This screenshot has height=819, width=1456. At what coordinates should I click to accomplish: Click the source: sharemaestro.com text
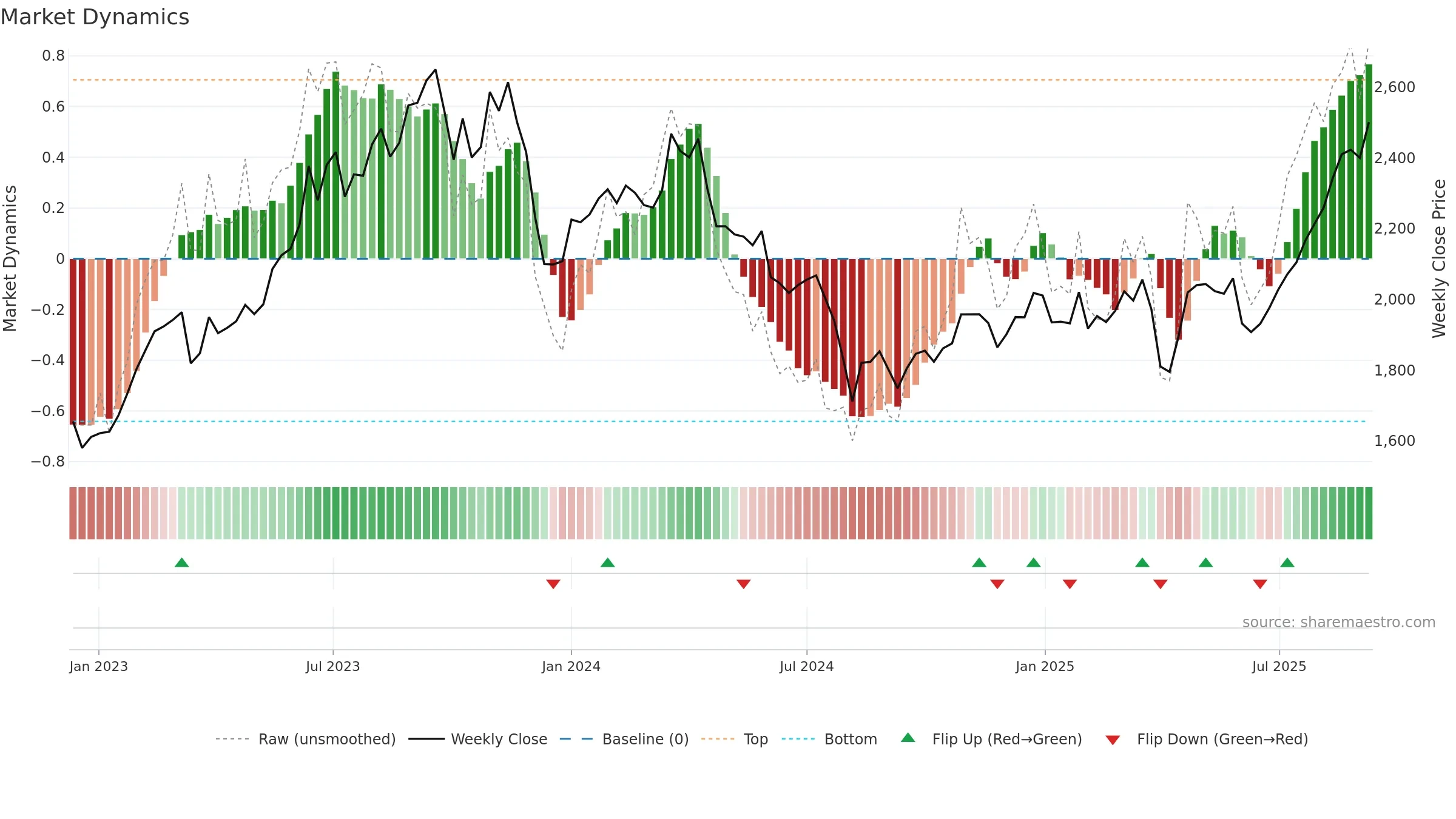pos(1339,622)
